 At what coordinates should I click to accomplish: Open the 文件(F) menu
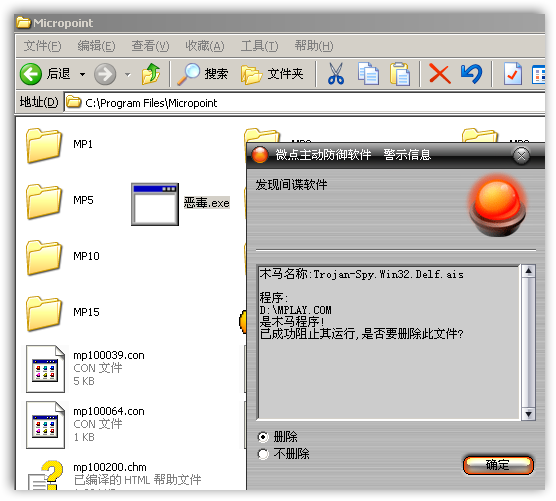(43, 46)
